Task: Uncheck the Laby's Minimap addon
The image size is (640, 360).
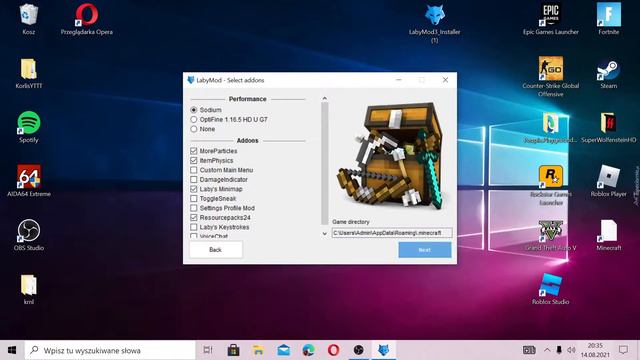Action: pos(193,189)
